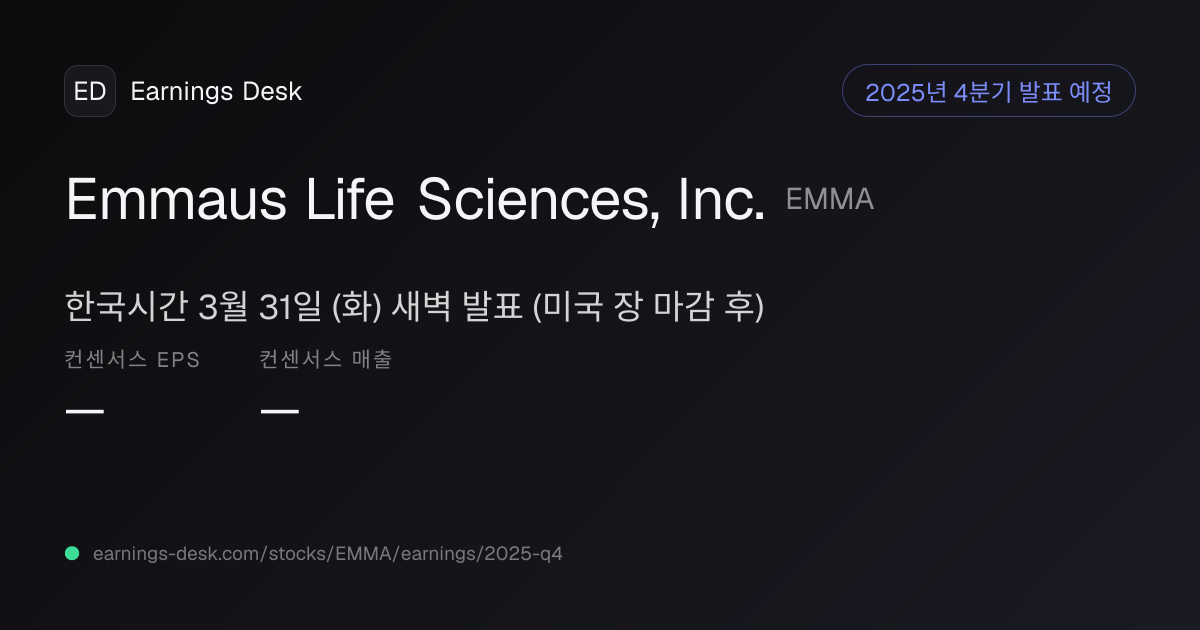Click the Emmaus Life Sciences, Inc. heading

(415, 199)
